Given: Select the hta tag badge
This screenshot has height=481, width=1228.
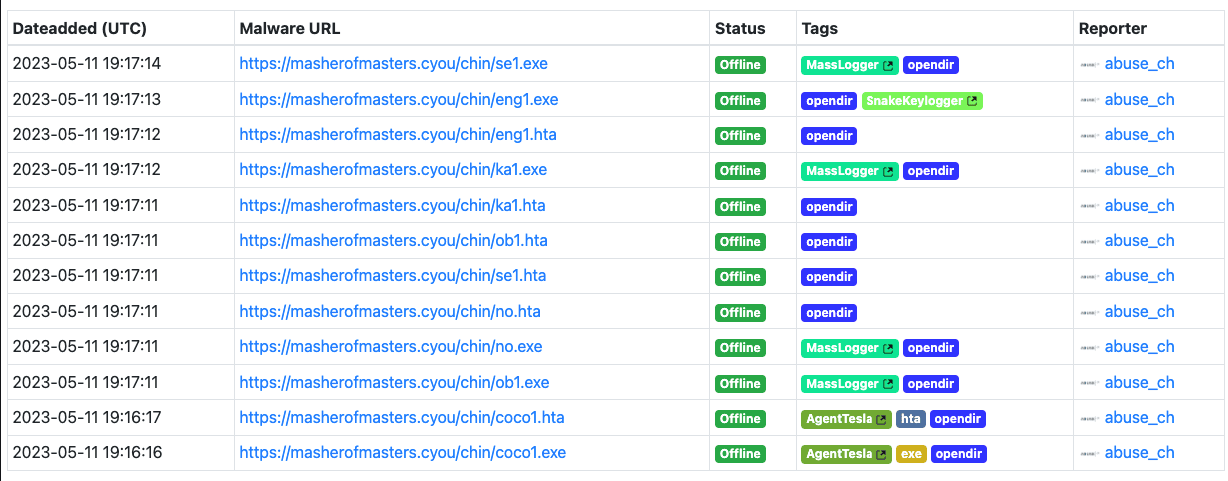Looking at the screenshot, I should (910, 419).
